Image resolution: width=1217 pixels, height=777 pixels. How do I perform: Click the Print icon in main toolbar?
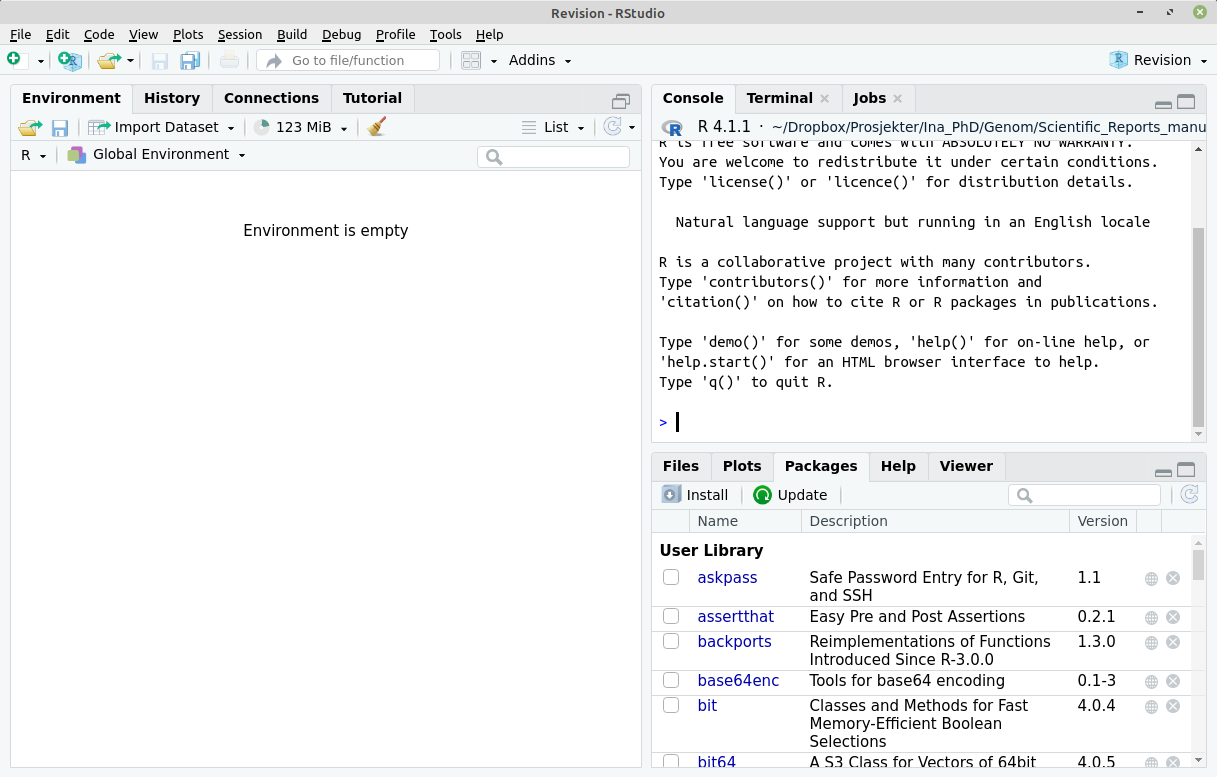[229, 60]
